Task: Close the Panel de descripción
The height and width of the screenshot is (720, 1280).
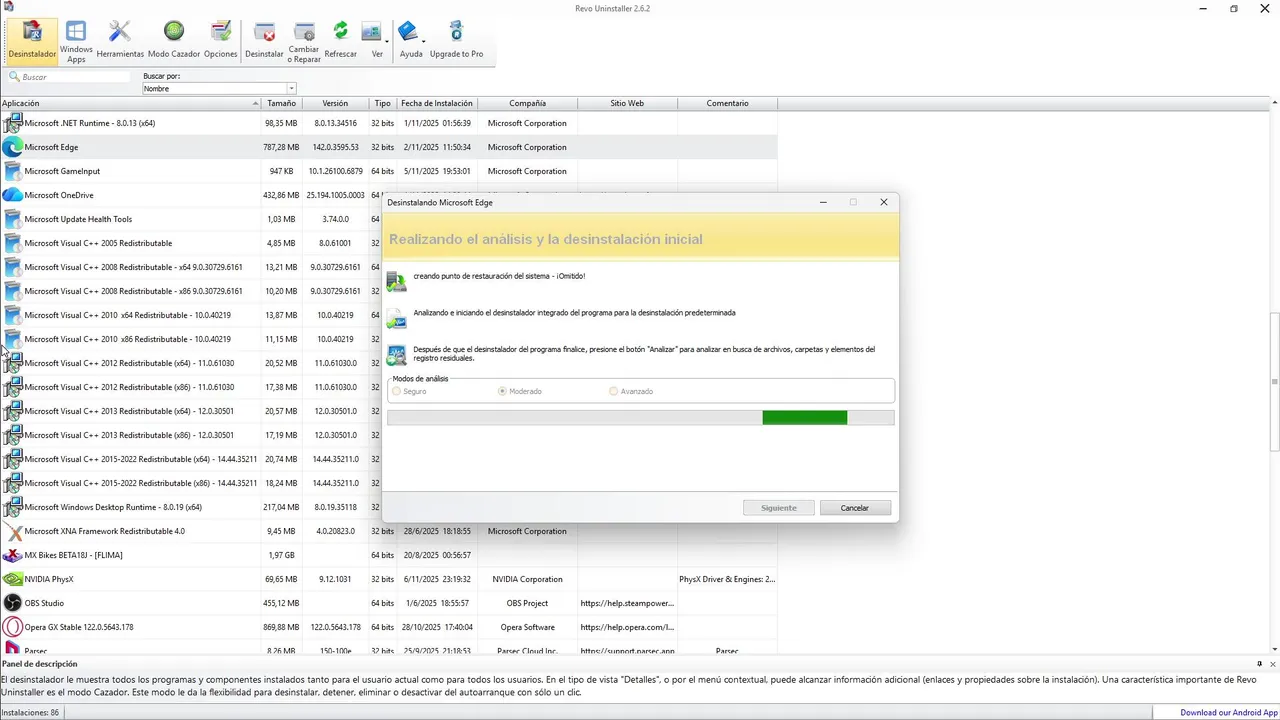Action: coord(1273,664)
